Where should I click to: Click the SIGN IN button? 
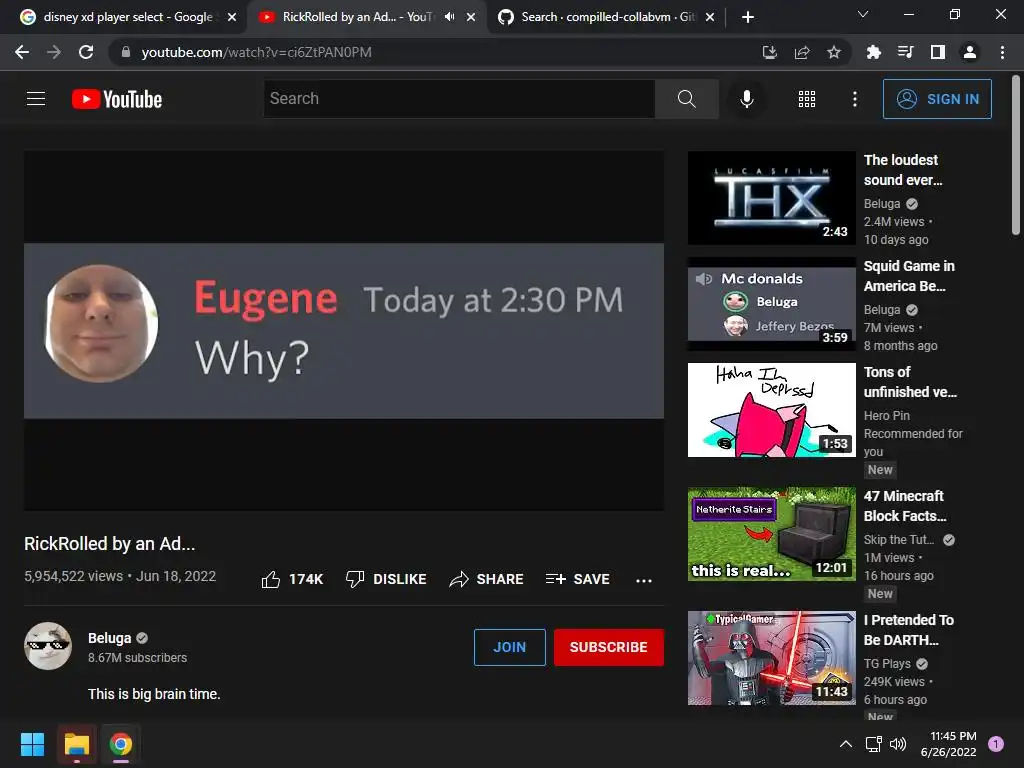click(937, 99)
